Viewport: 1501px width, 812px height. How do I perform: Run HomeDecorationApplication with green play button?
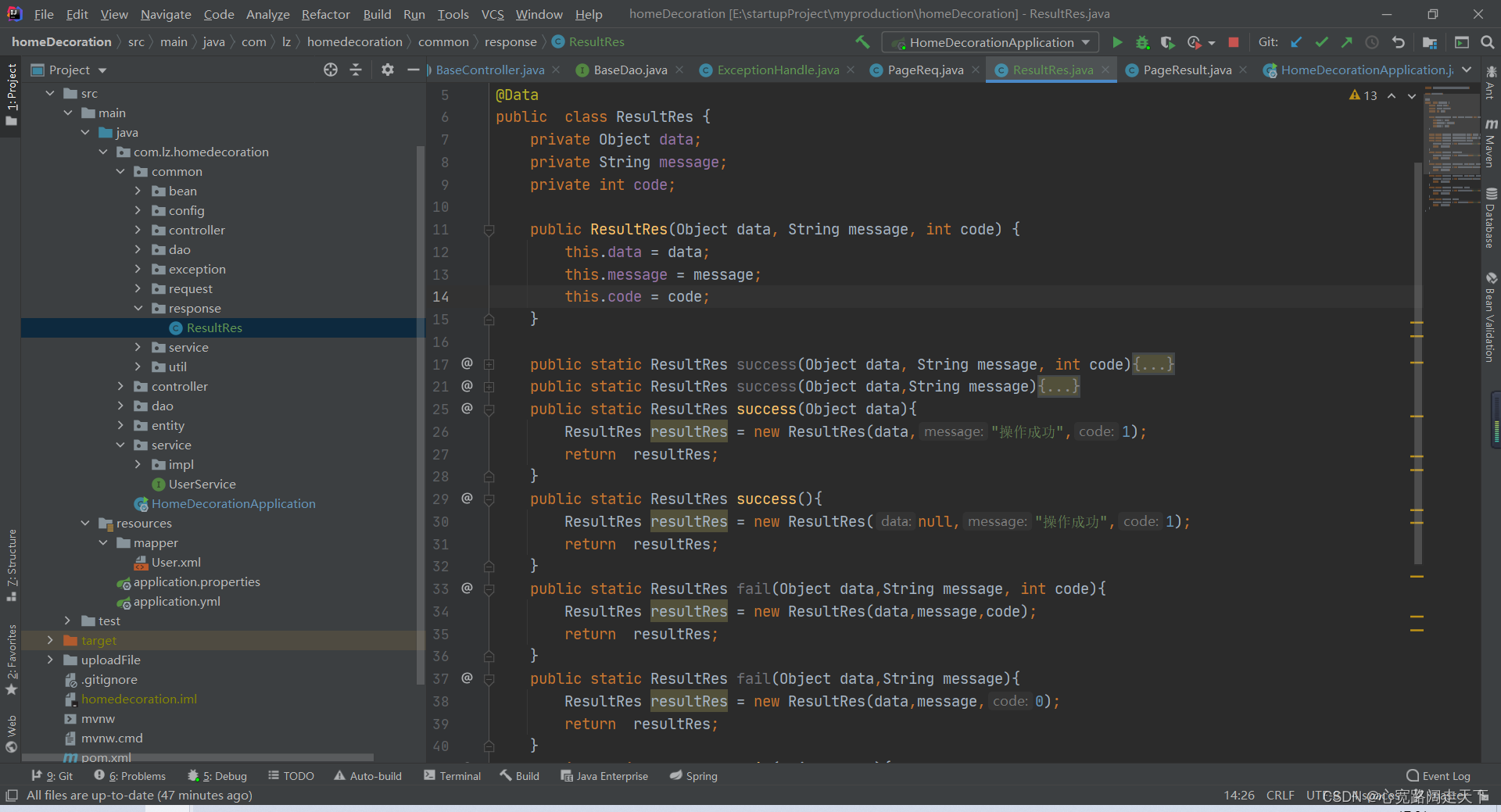(x=1117, y=42)
